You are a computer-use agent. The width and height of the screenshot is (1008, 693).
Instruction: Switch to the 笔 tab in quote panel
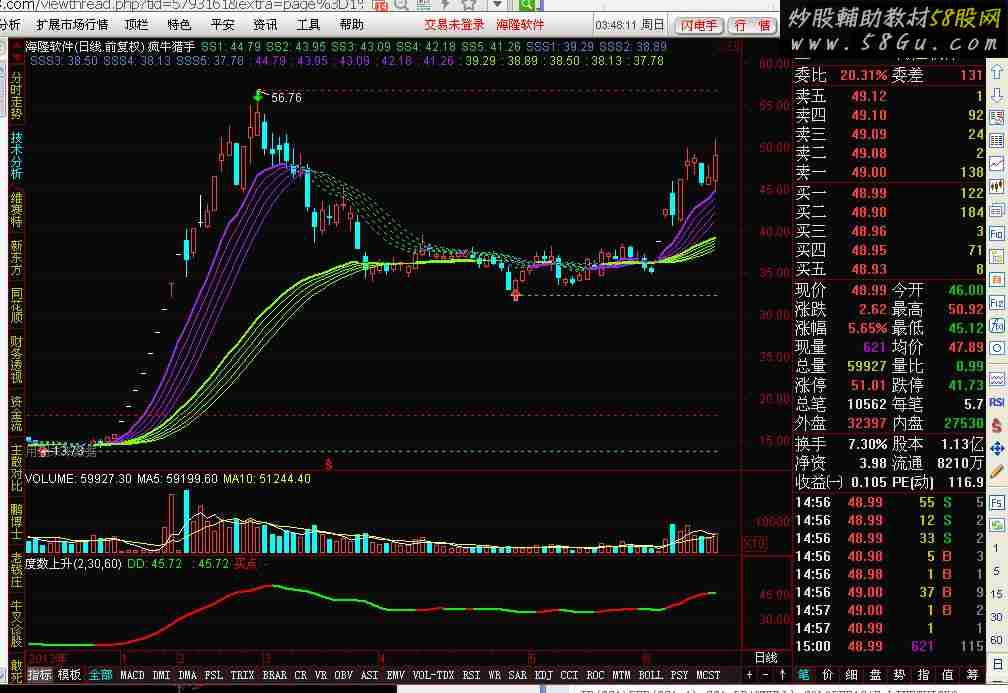[x=804, y=675]
